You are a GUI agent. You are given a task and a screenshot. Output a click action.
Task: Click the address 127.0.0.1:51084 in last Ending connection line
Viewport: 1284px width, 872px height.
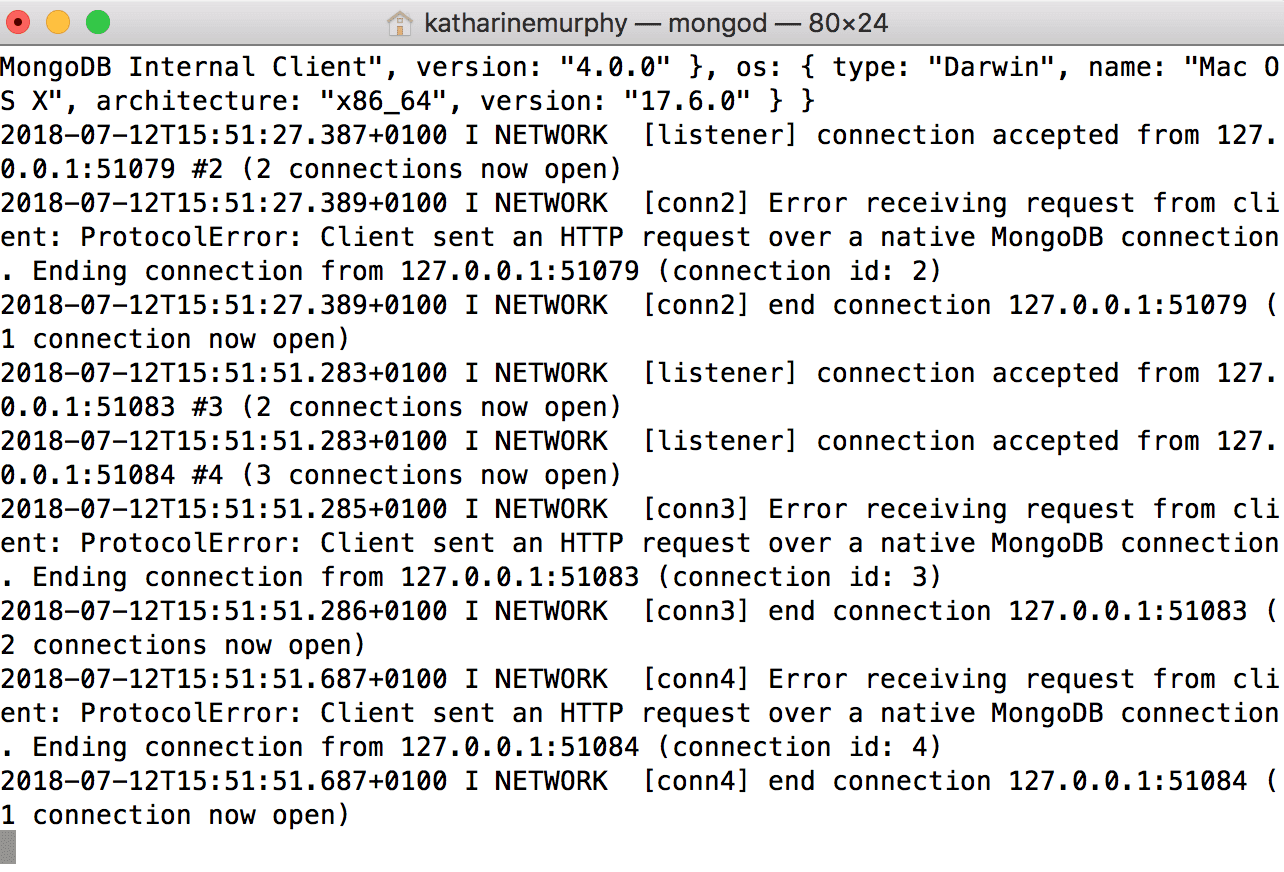pyautogui.click(x=520, y=748)
